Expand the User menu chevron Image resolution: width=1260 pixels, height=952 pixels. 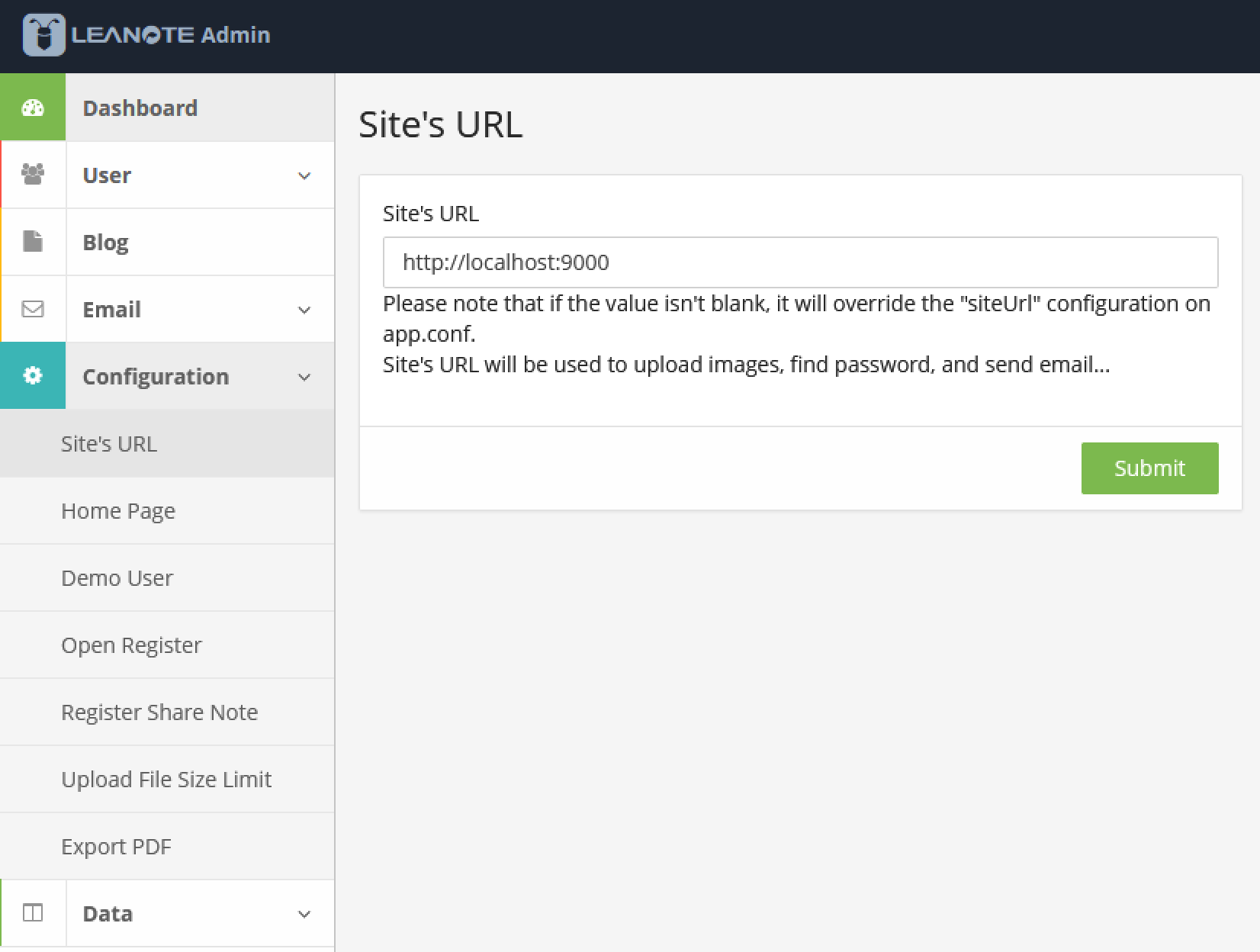pyautogui.click(x=304, y=176)
